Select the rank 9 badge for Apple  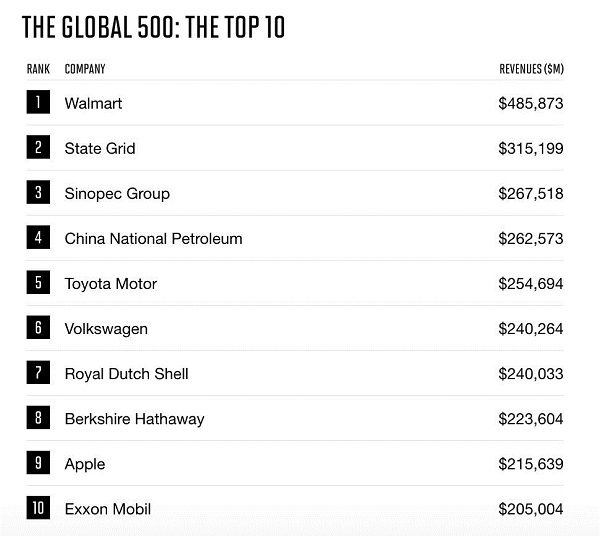tap(38, 463)
